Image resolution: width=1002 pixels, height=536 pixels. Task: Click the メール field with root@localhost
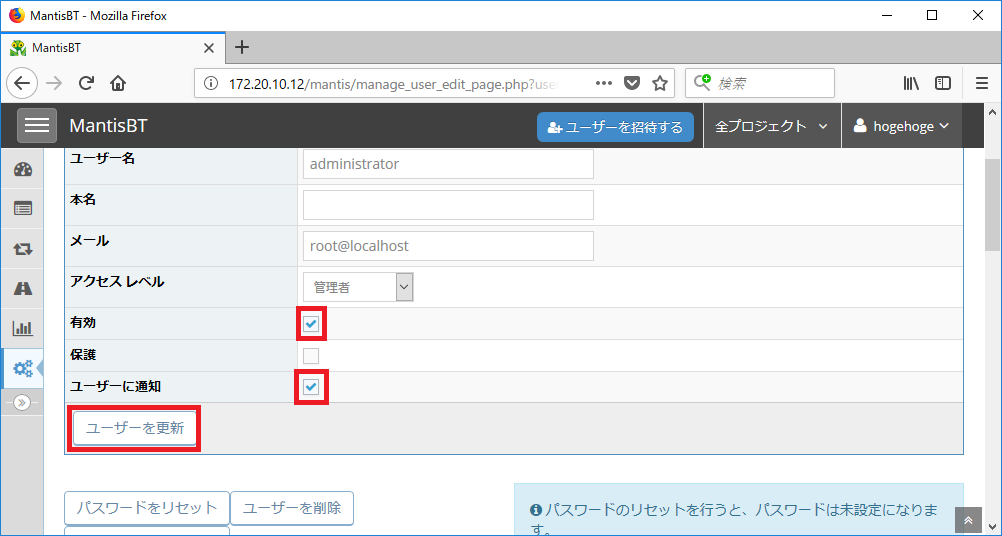448,246
